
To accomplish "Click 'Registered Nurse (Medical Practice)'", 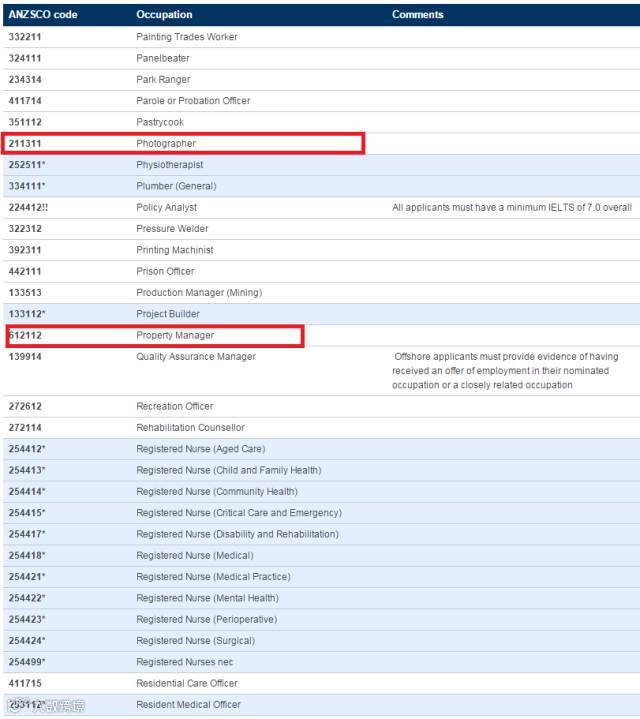I will tap(213, 577).
